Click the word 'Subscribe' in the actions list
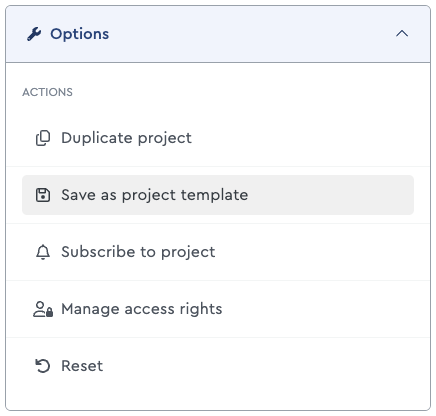The height and width of the screenshot is (416, 436). pos(97,252)
